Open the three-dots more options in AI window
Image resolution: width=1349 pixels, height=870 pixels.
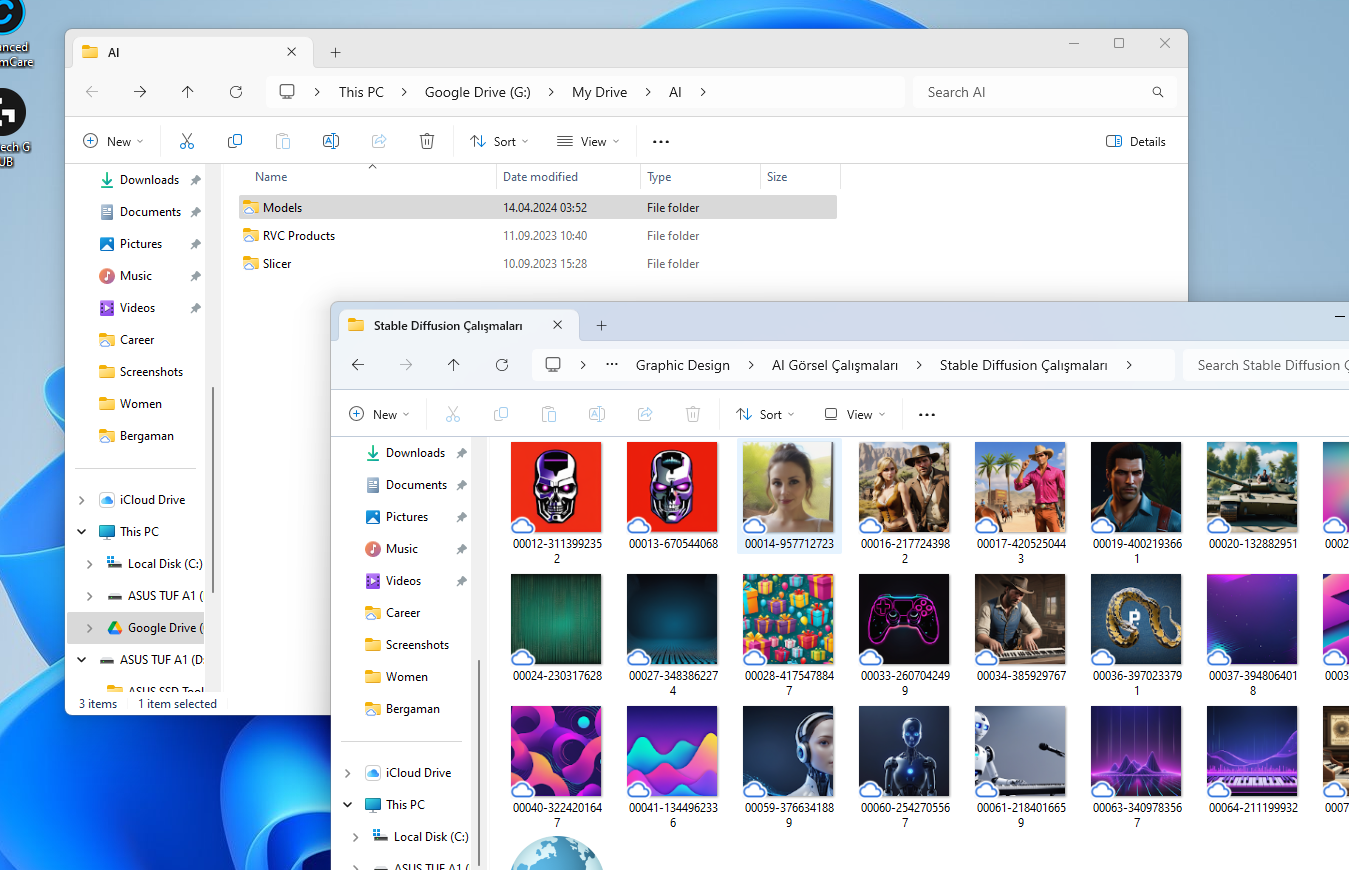coord(661,141)
